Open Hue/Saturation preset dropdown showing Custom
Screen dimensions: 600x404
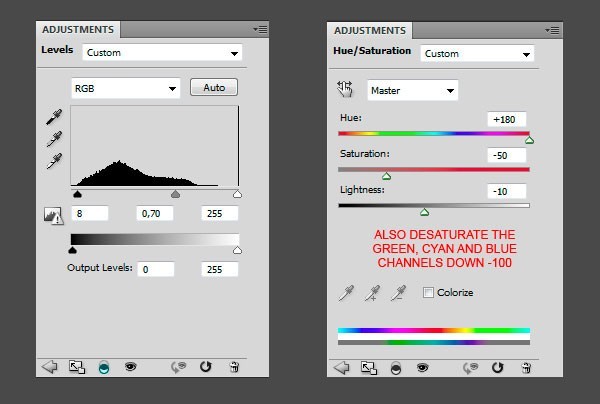pos(477,54)
